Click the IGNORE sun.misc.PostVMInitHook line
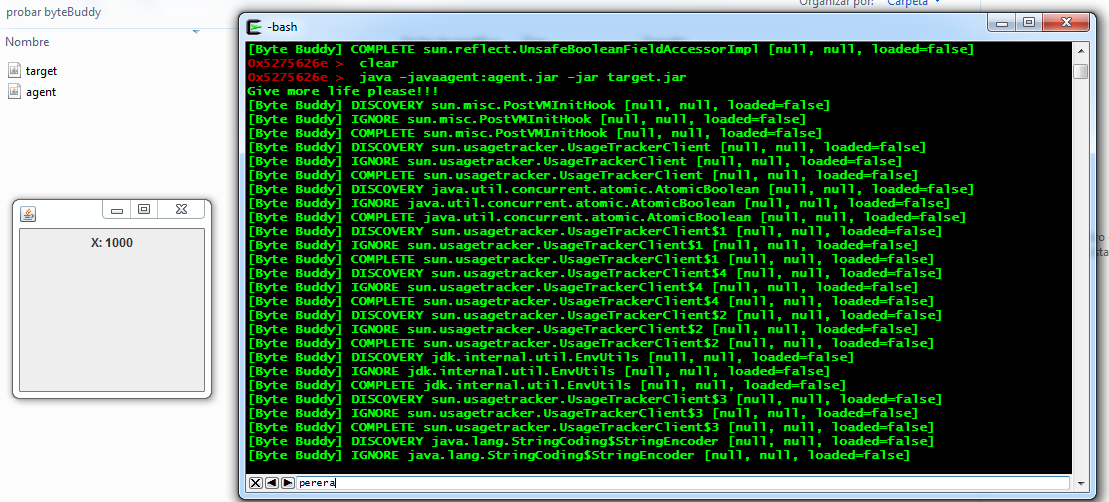Viewport: 1109px width, 502px height. [527, 119]
